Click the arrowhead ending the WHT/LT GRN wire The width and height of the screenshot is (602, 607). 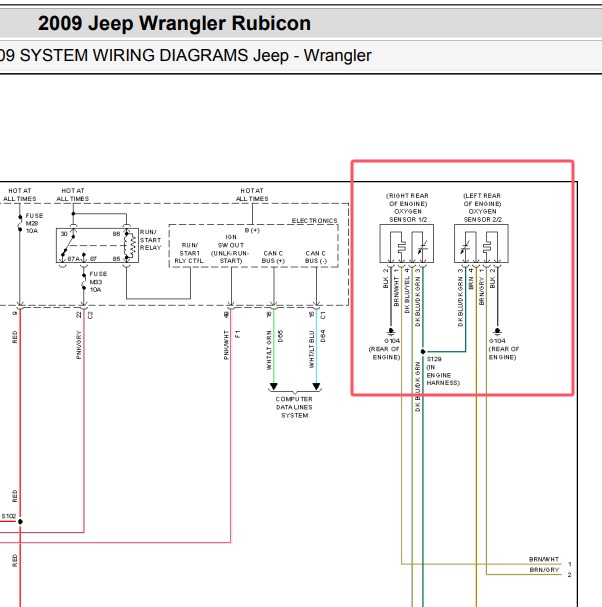(x=274, y=386)
